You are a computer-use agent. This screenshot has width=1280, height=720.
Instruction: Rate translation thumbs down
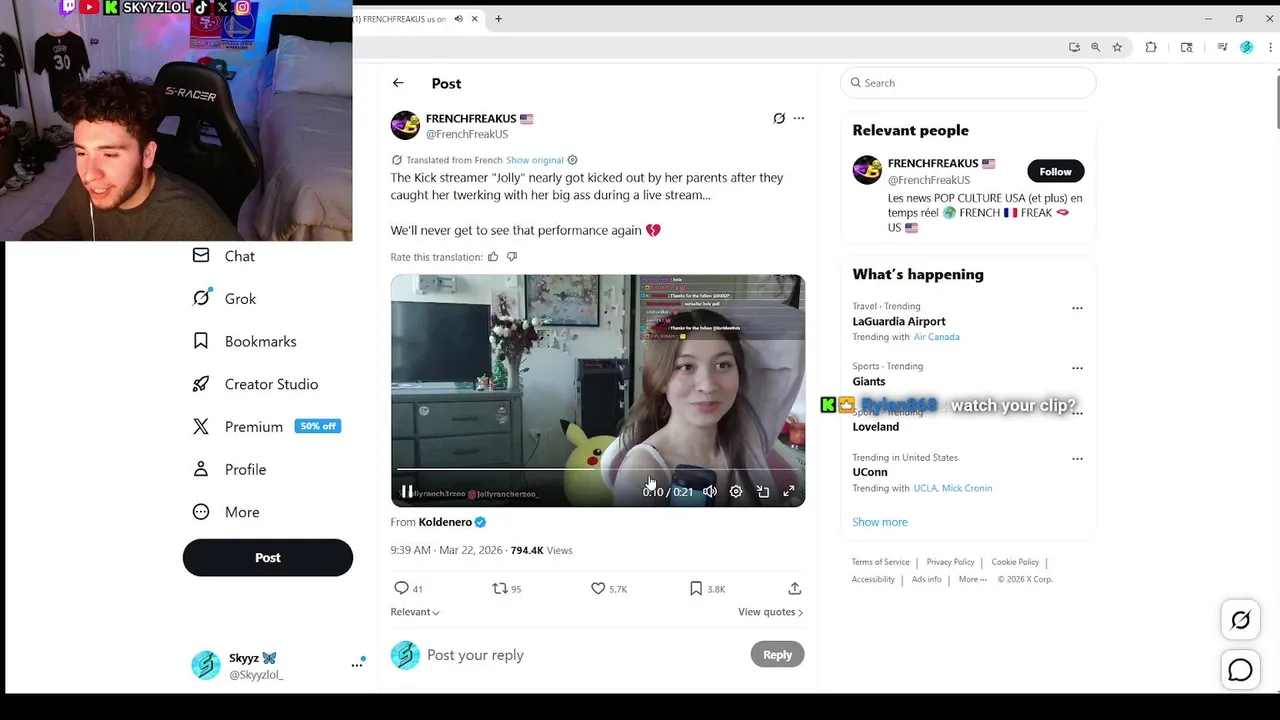[x=512, y=257]
